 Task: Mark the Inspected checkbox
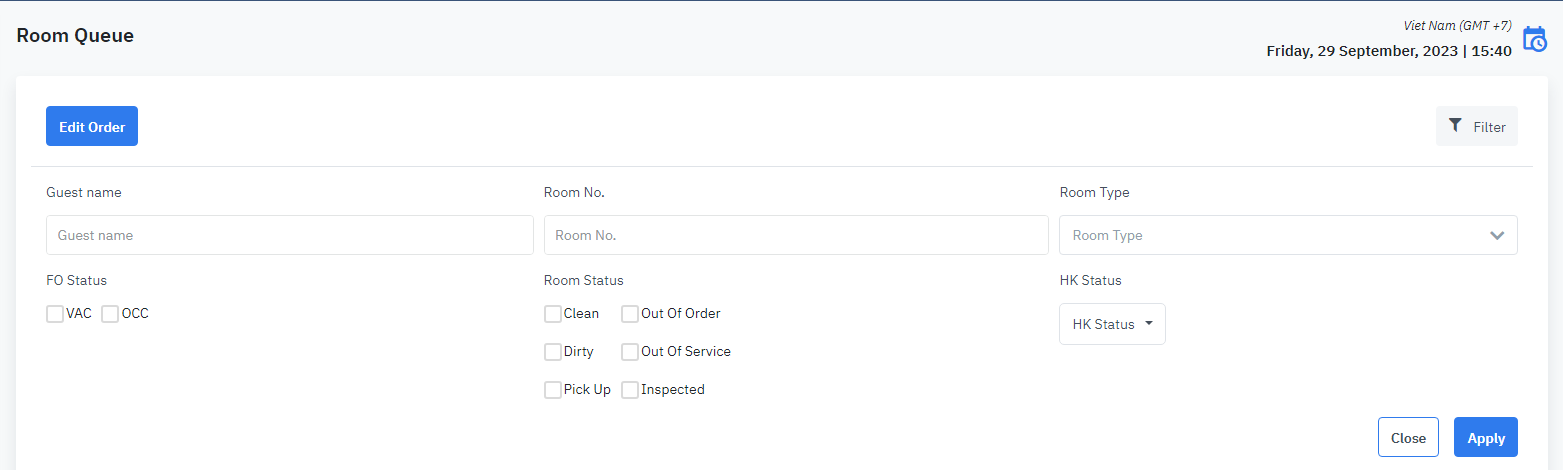(x=630, y=390)
